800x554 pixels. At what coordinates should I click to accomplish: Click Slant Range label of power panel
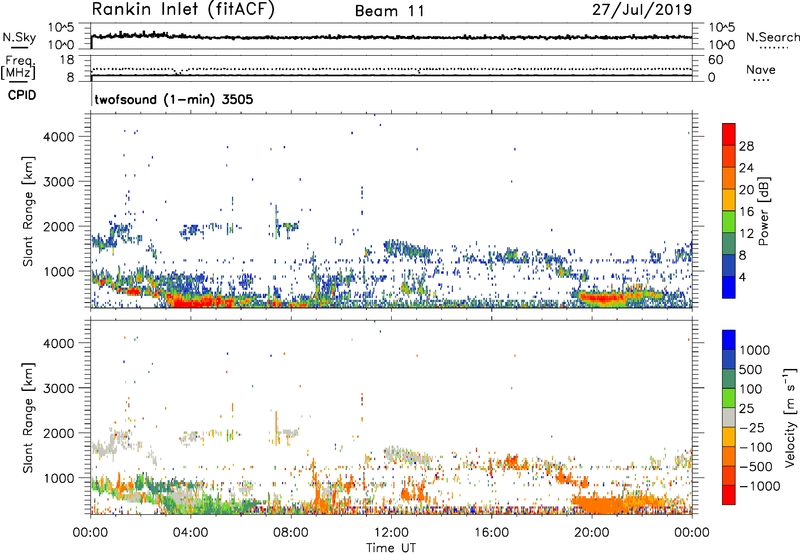click(28, 211)
